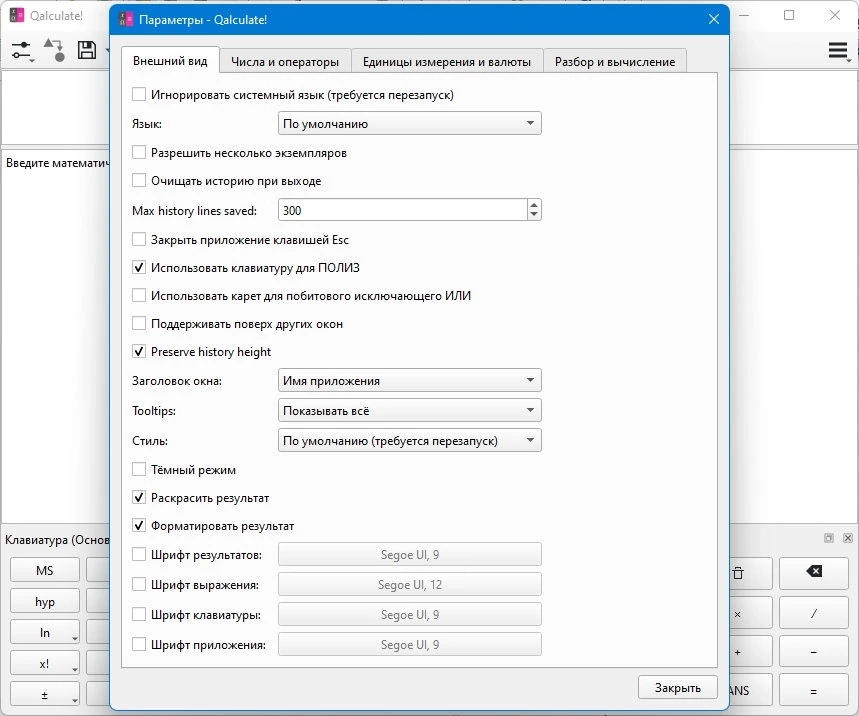The image size is (859, 716).
Task: Click the unit conversion icon in toolbar
Action: [55, 50]
